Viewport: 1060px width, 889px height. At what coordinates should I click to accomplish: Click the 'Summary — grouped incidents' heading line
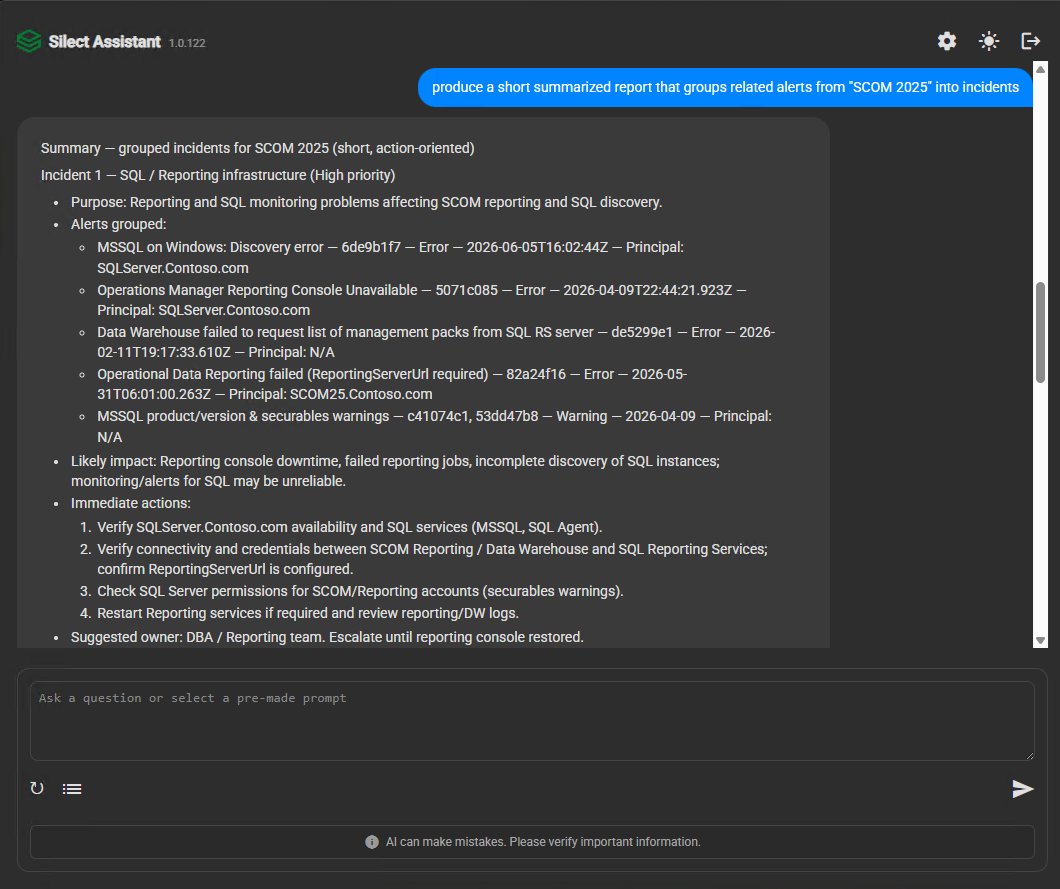pyautogui.click(x=258, y=148)
